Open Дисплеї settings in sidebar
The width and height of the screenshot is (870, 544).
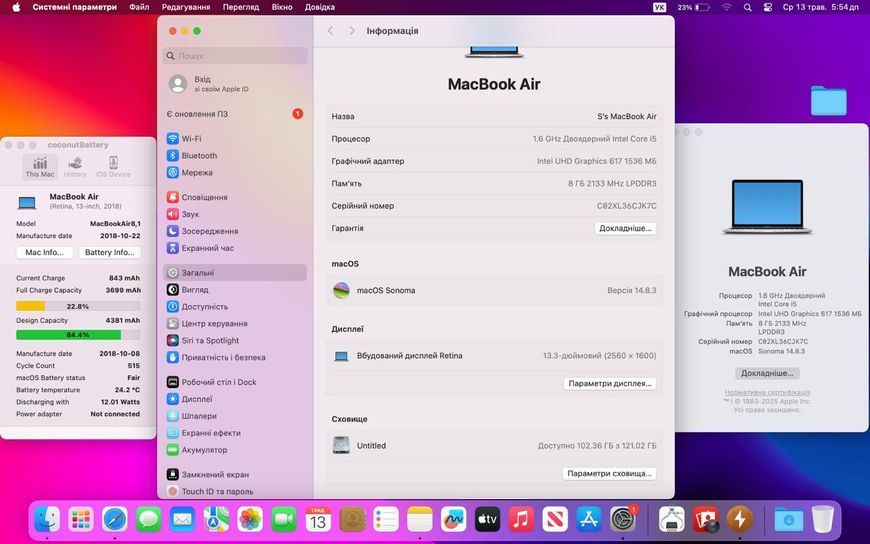point(236,399)
